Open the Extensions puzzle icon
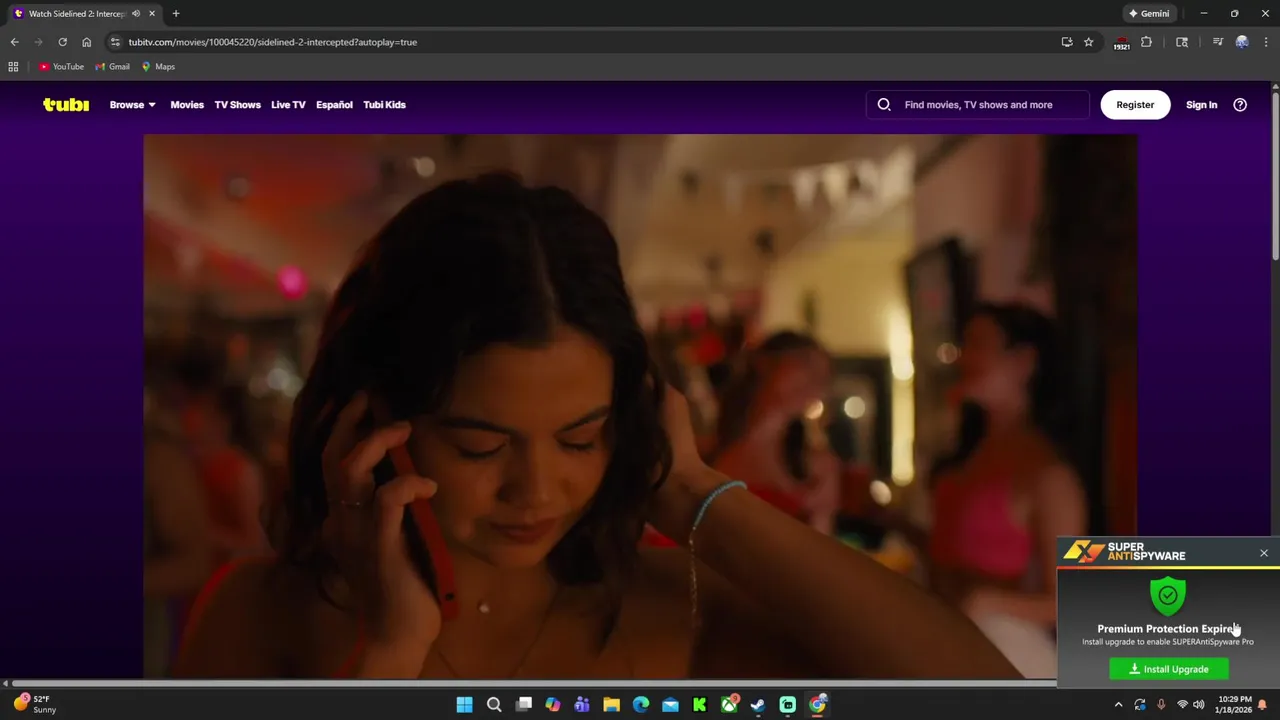Screen dimensions: 1280x720 tap(1146, 42)
